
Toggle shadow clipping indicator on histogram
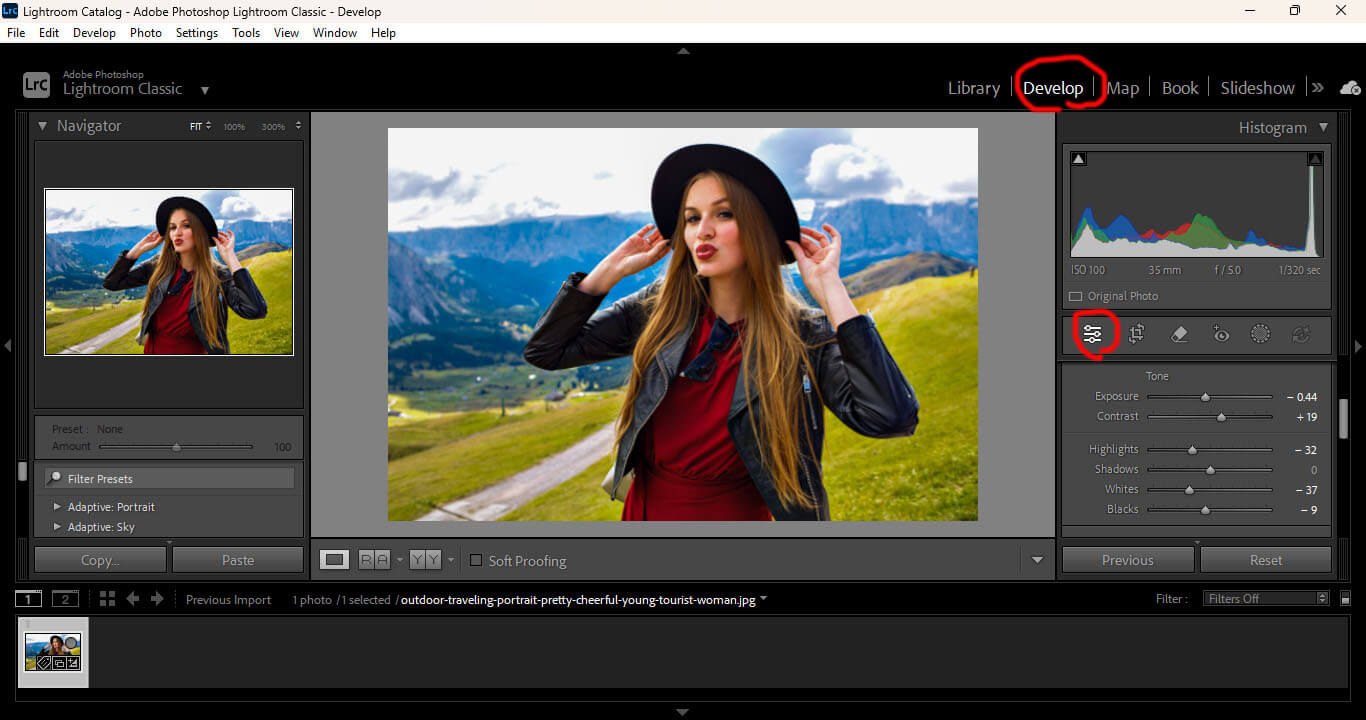point(1078,158)
